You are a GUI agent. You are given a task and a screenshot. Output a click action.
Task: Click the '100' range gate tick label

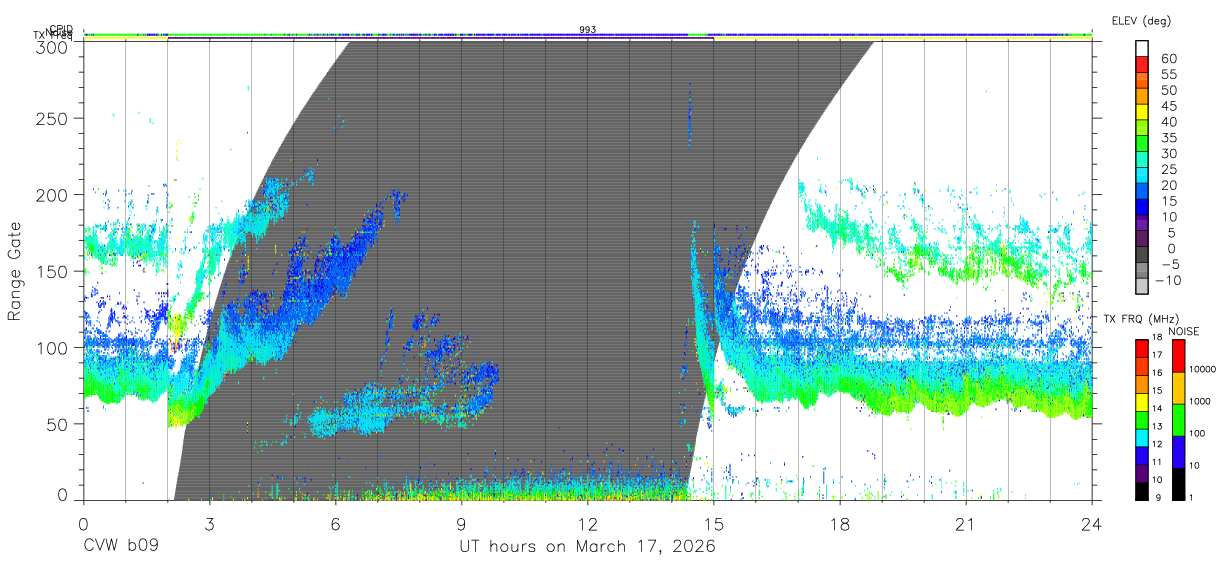coord(54,347)
